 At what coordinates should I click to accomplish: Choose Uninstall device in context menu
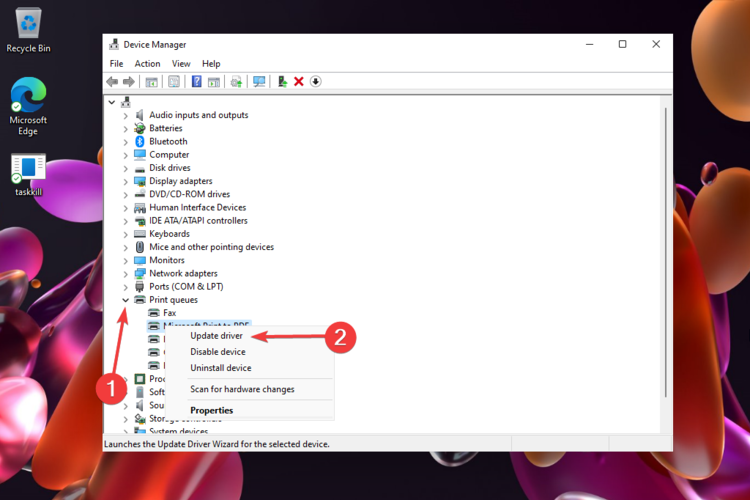(220, 368)
